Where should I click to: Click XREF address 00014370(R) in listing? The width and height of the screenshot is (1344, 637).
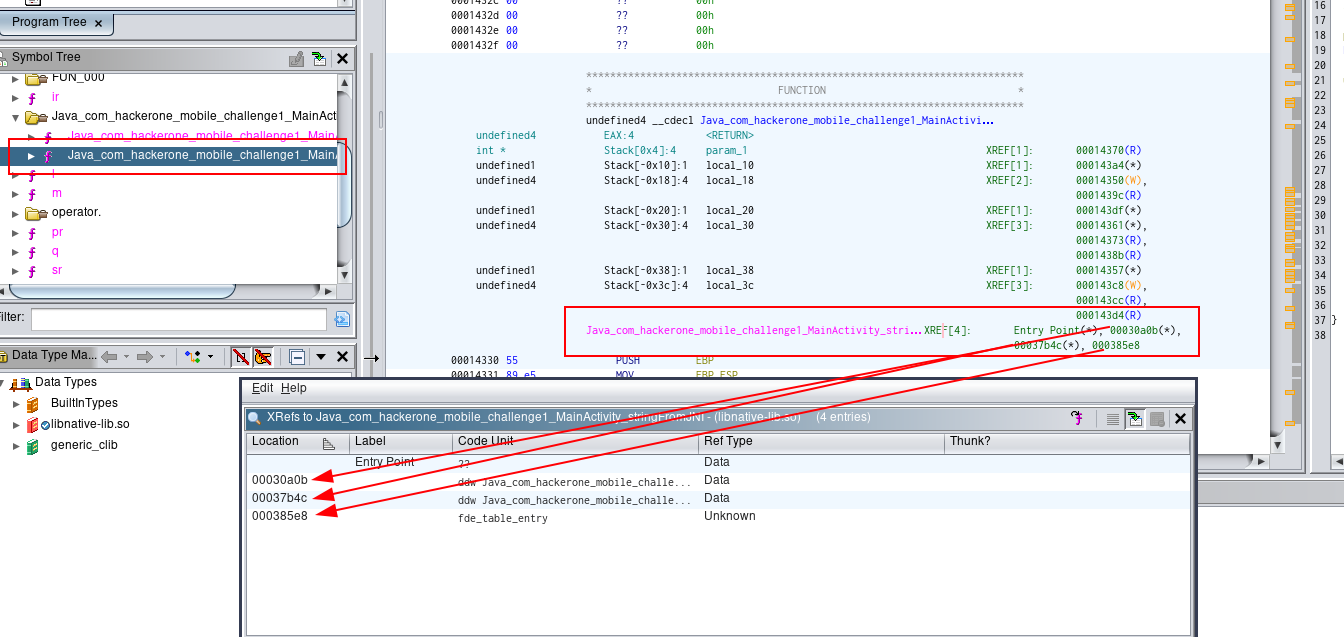[x=1108, y=150]
